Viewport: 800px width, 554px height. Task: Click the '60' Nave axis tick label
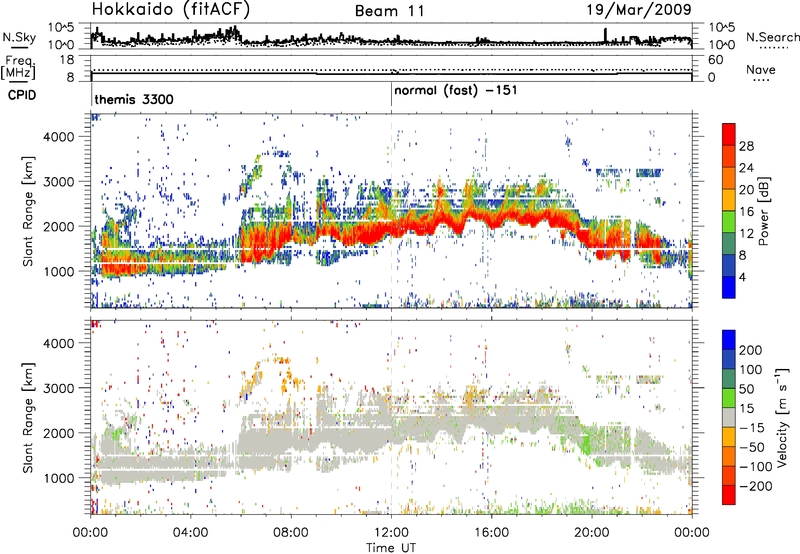coord(716,60)
